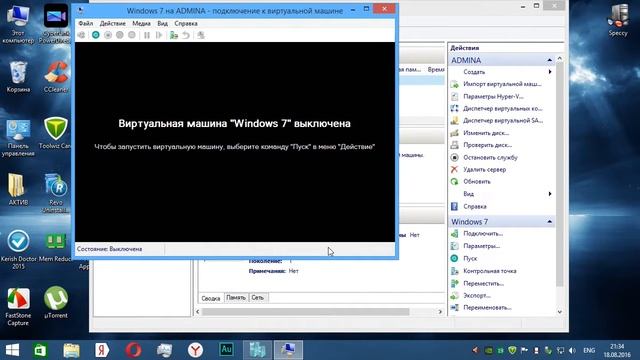Click the Checkpoint toolbar icon
Screen dimensions: 640x360
174,35
